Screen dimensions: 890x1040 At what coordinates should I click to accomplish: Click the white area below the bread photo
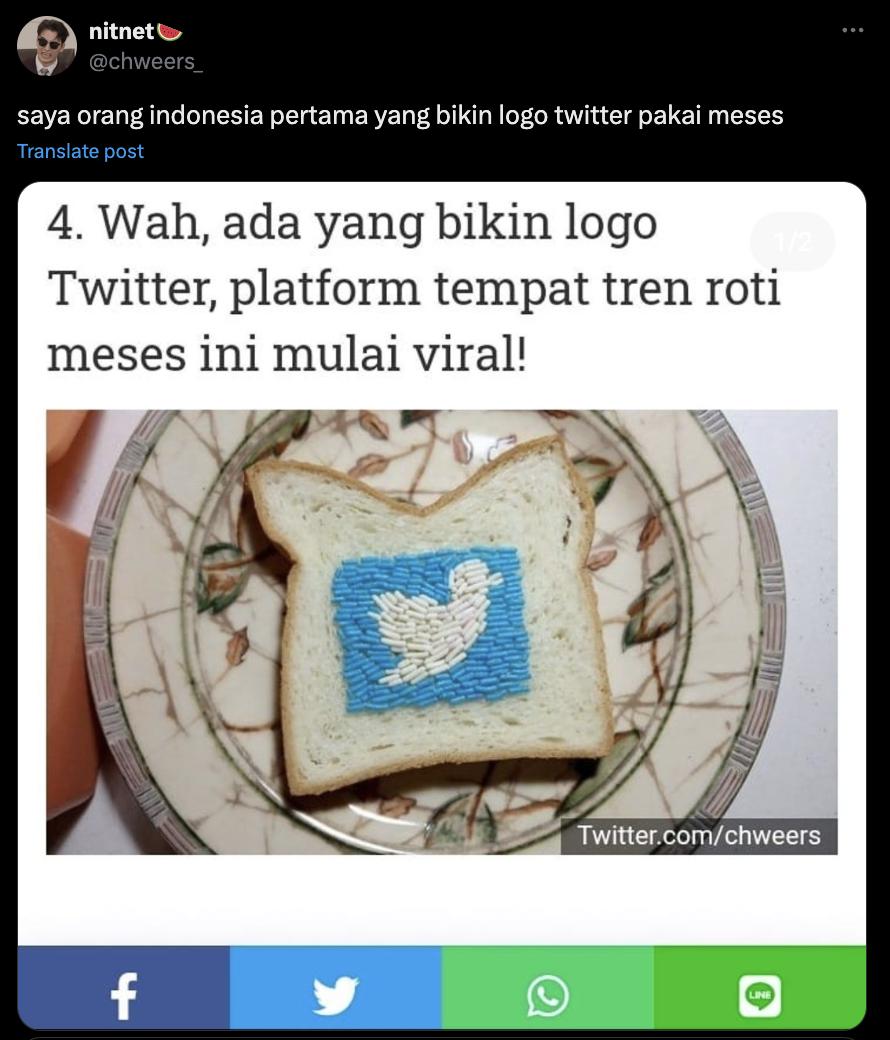pyautogui.click(x=442, y=899)
